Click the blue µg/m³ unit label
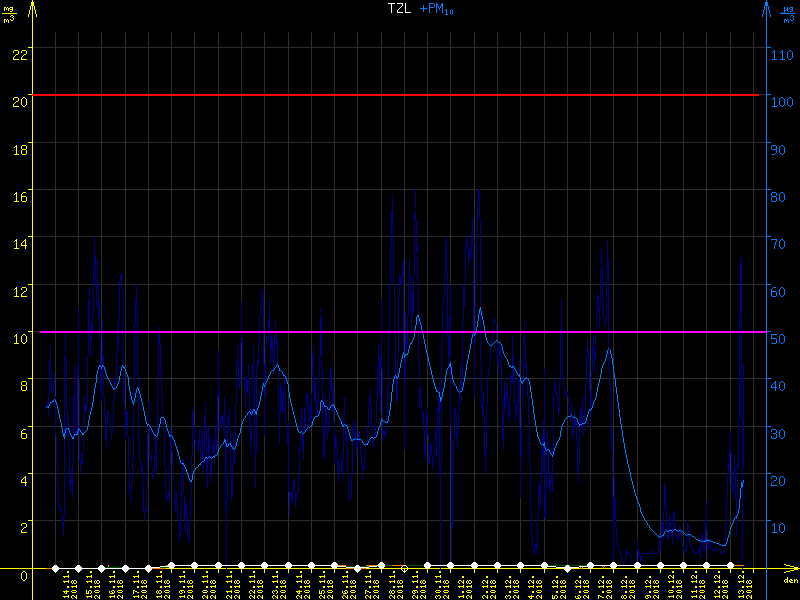The width and height of the screenshot is (800, 600). click(x=787, y=12)
